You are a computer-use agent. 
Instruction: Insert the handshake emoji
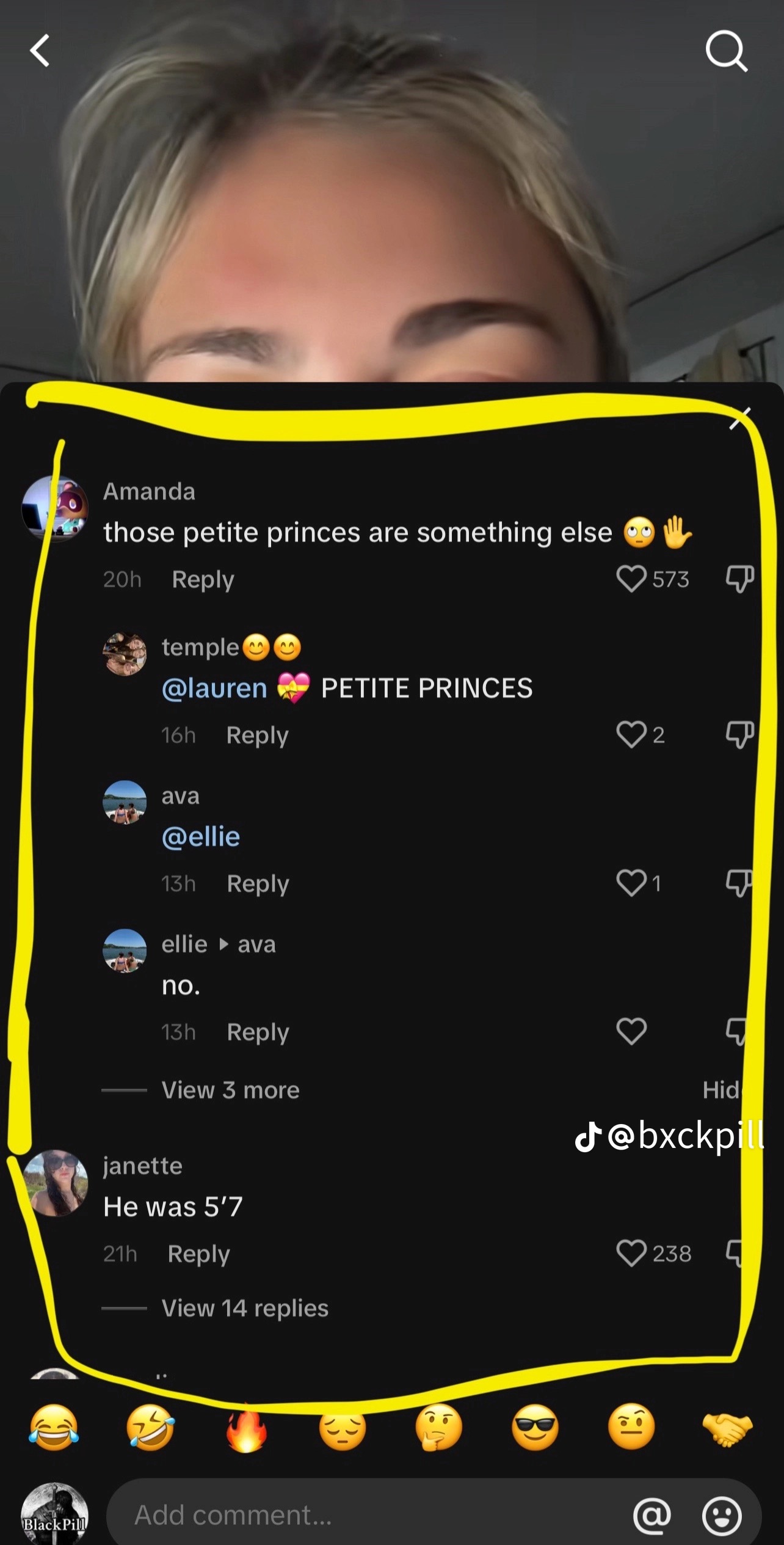[x=727, y=1428]
